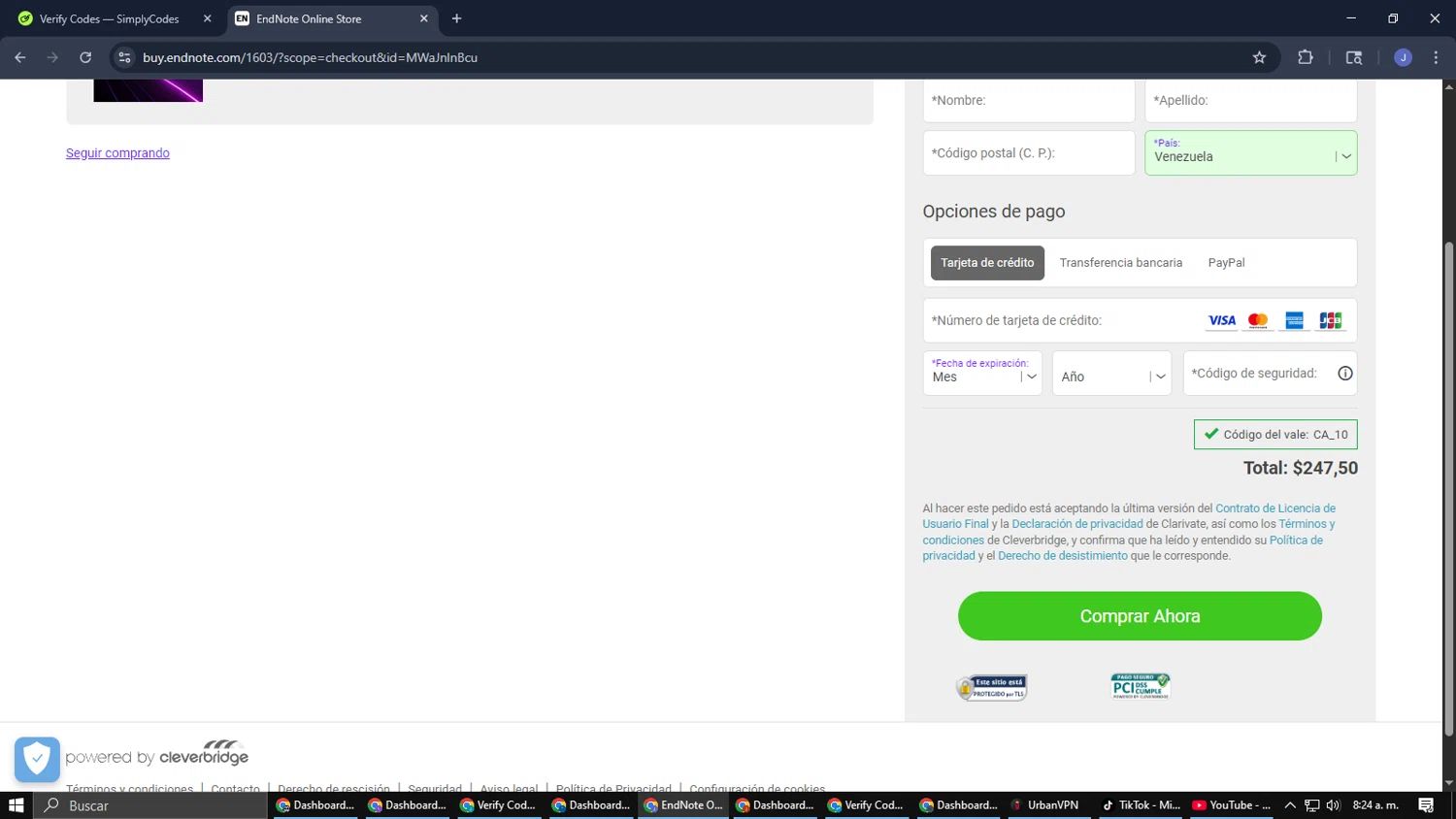Click the PCI DSS compliance badge
The width and height of the screenshot is (1456, 819).
click(1141, 686)
